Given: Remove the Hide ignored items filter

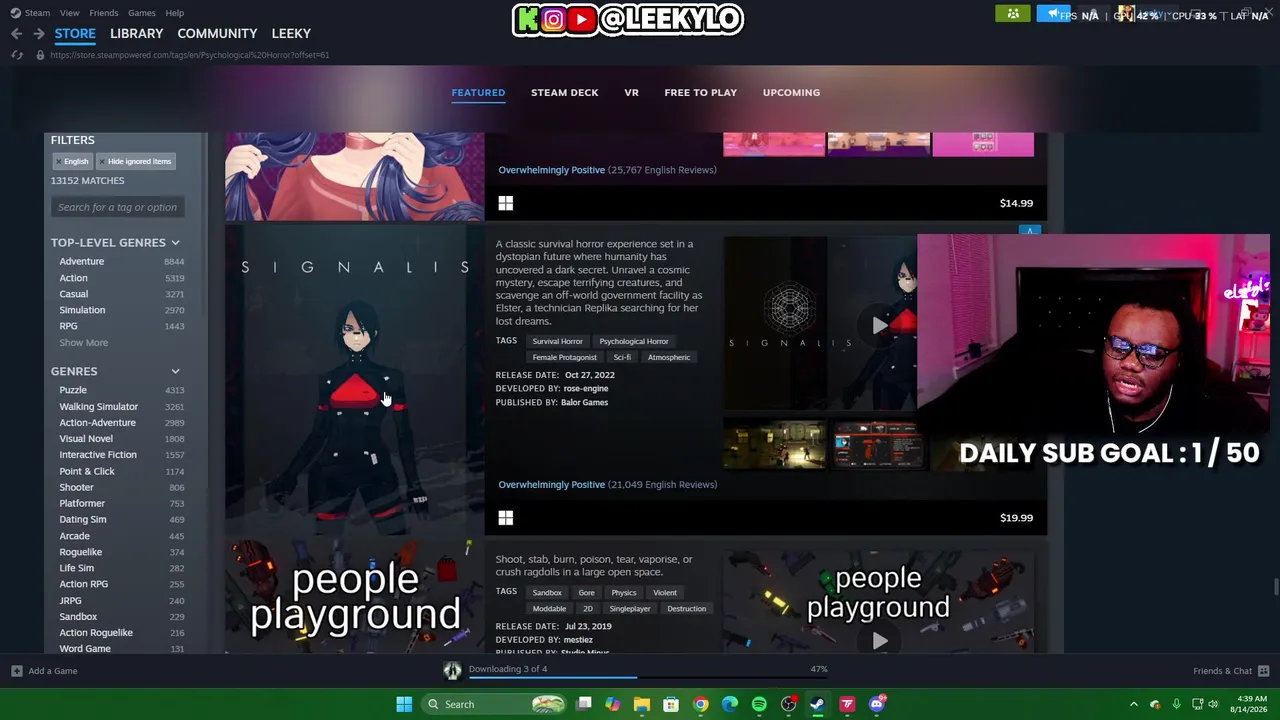Looking at the screenshot, I should tap(135, 161).
